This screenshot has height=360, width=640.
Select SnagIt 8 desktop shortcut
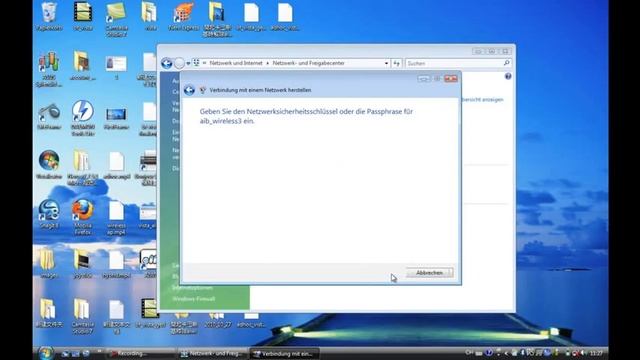(x=49, y=213)
